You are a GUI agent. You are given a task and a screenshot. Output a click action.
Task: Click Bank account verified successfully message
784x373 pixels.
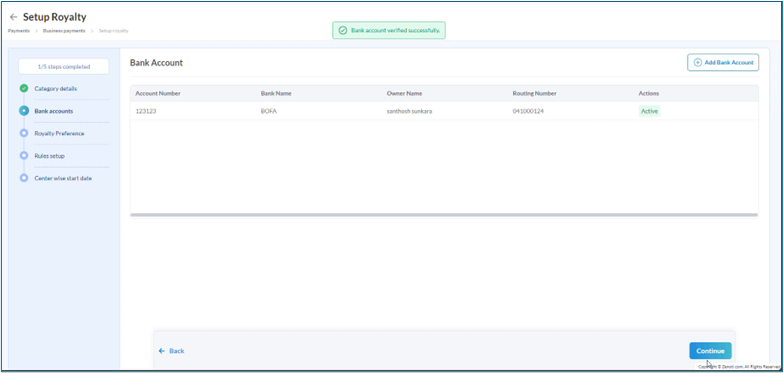395,30
